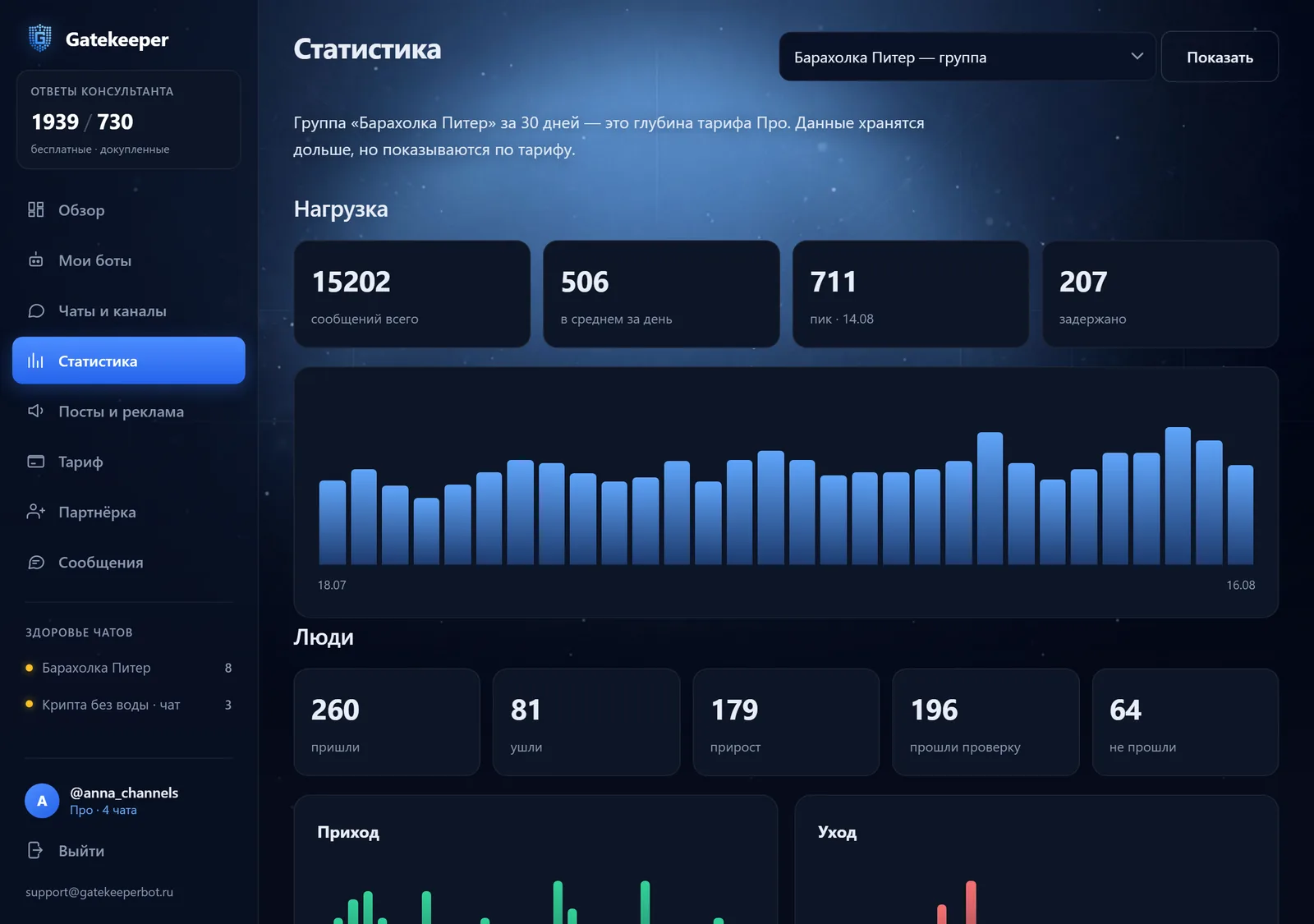Click the 506 в среднем за день card

pos(661,294)
